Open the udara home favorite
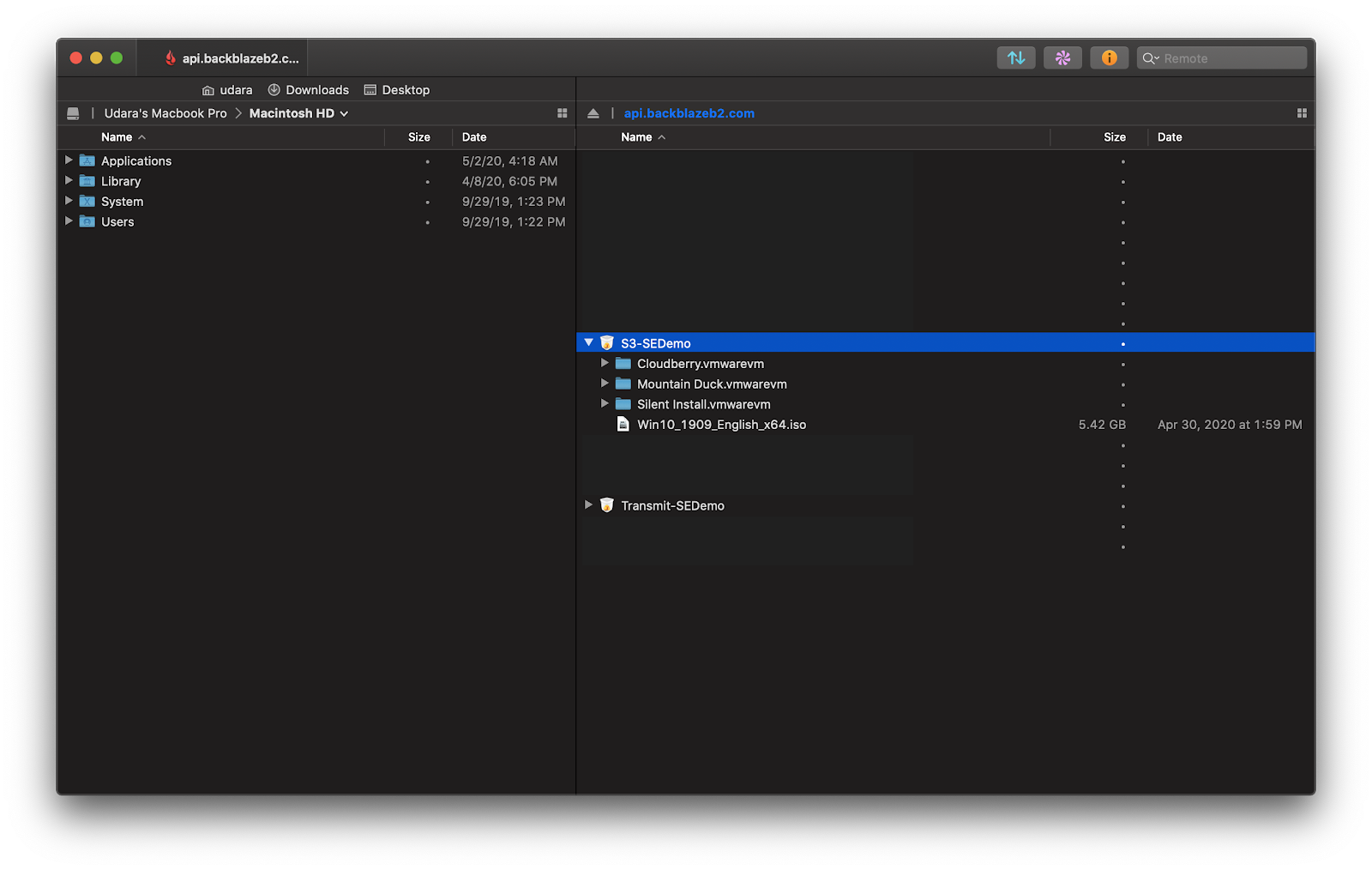 pos(227,90)
